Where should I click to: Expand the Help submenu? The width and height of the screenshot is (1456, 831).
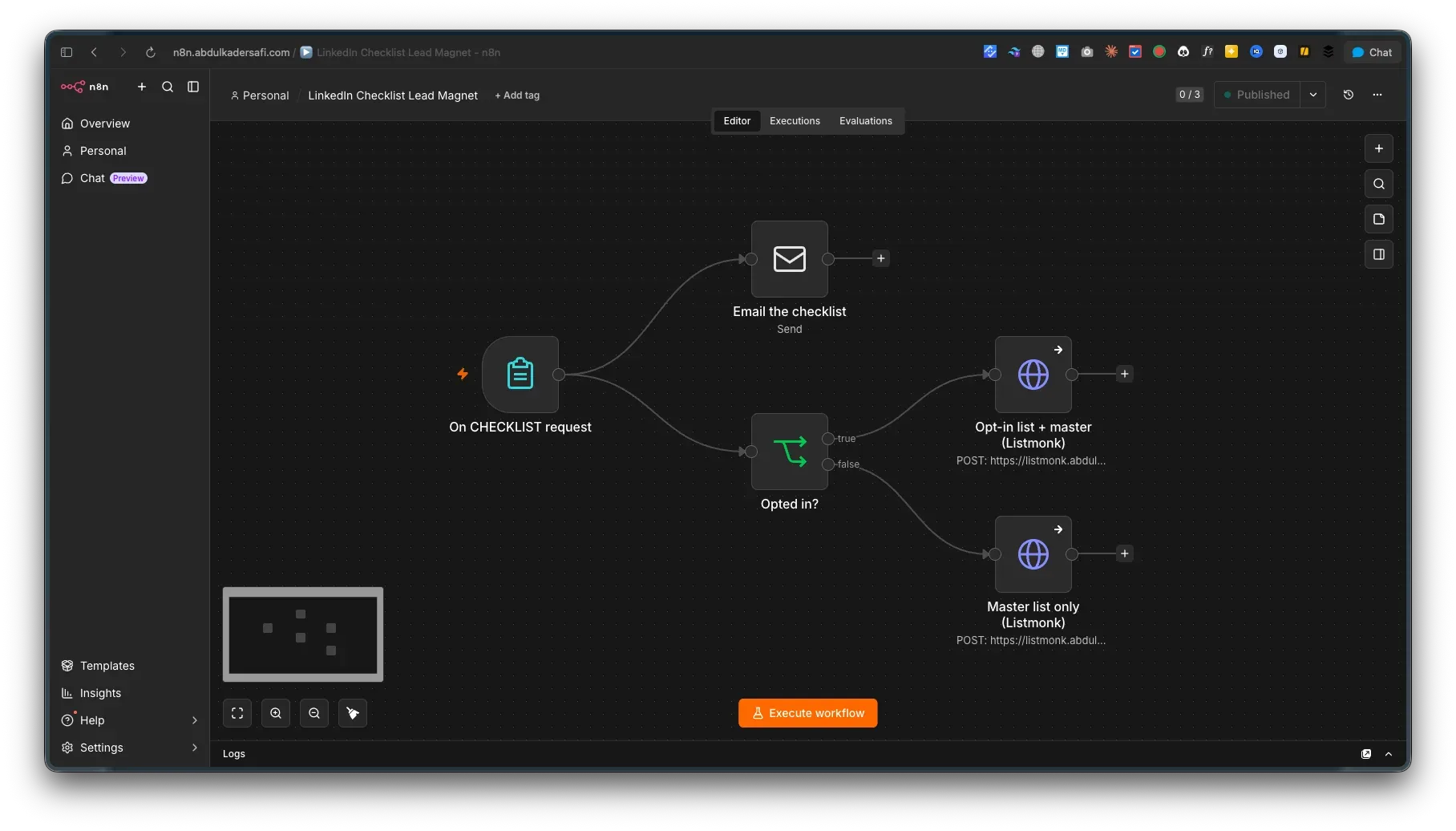coord(194,720)
